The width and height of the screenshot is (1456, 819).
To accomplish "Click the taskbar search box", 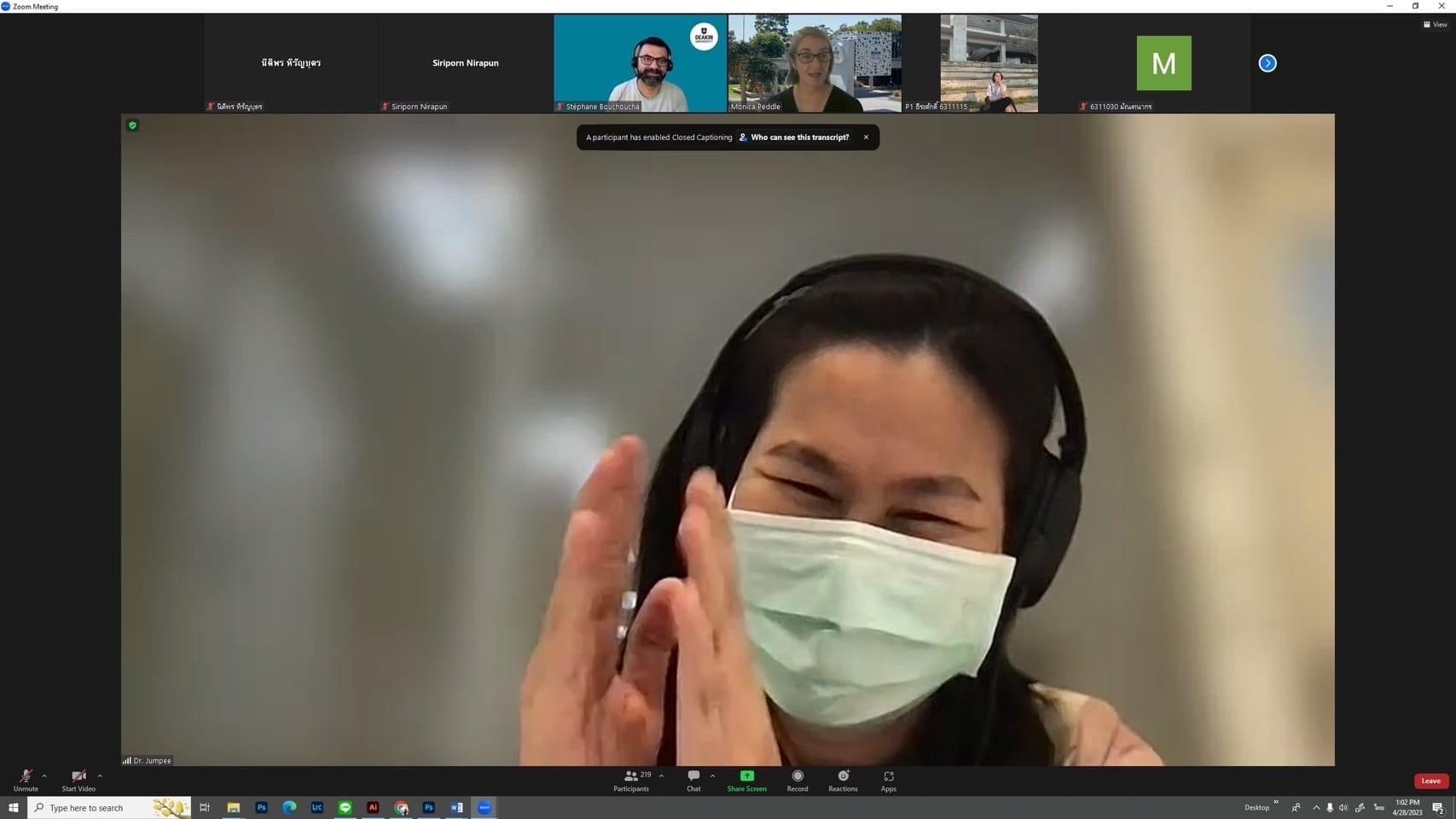I will [109, 808].
